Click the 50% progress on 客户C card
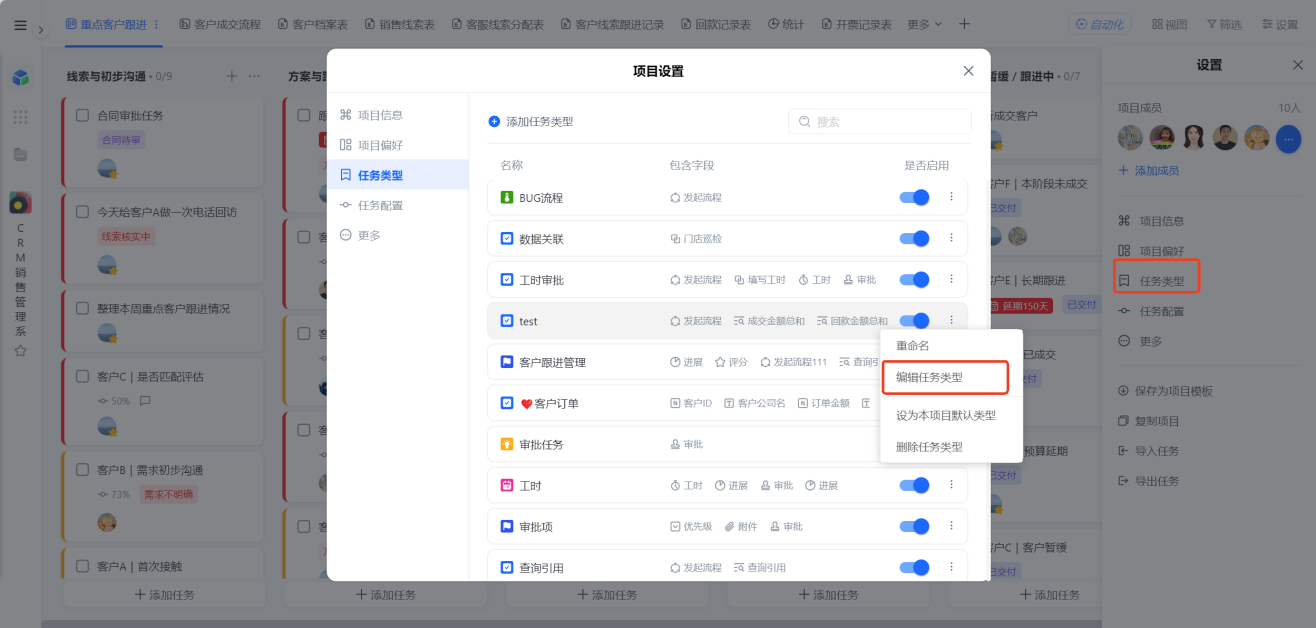This screenshot has height=628, width=1316. [114, 401]
